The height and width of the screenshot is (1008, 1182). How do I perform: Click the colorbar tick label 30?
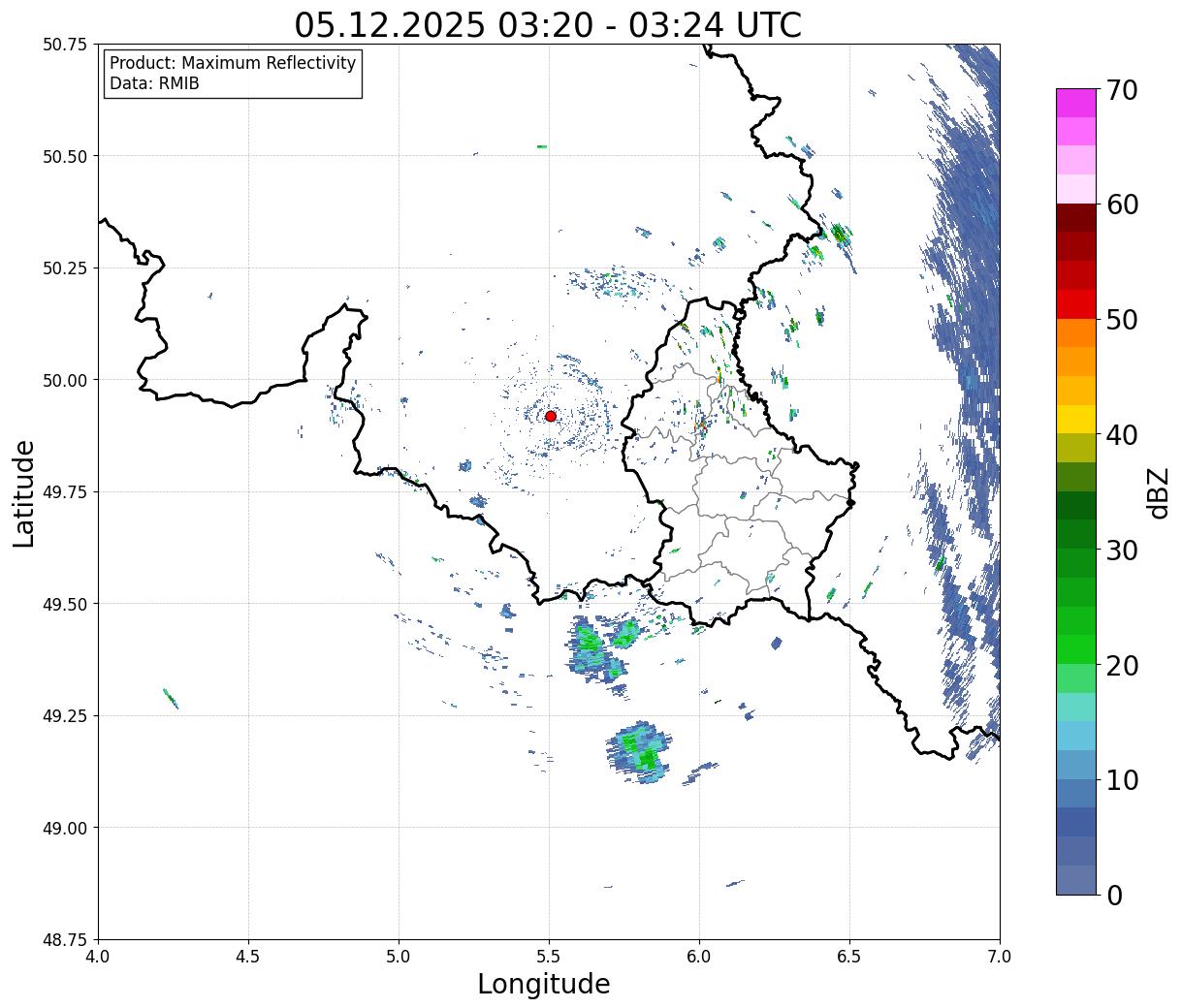click(x=1122, y=551)
